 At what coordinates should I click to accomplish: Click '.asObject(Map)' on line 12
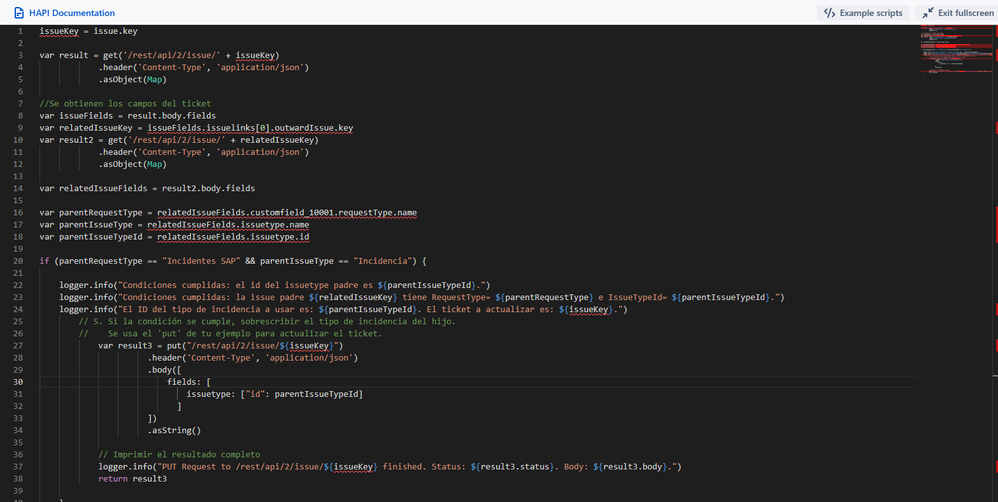pyautogui.click(x=132, y=164)
